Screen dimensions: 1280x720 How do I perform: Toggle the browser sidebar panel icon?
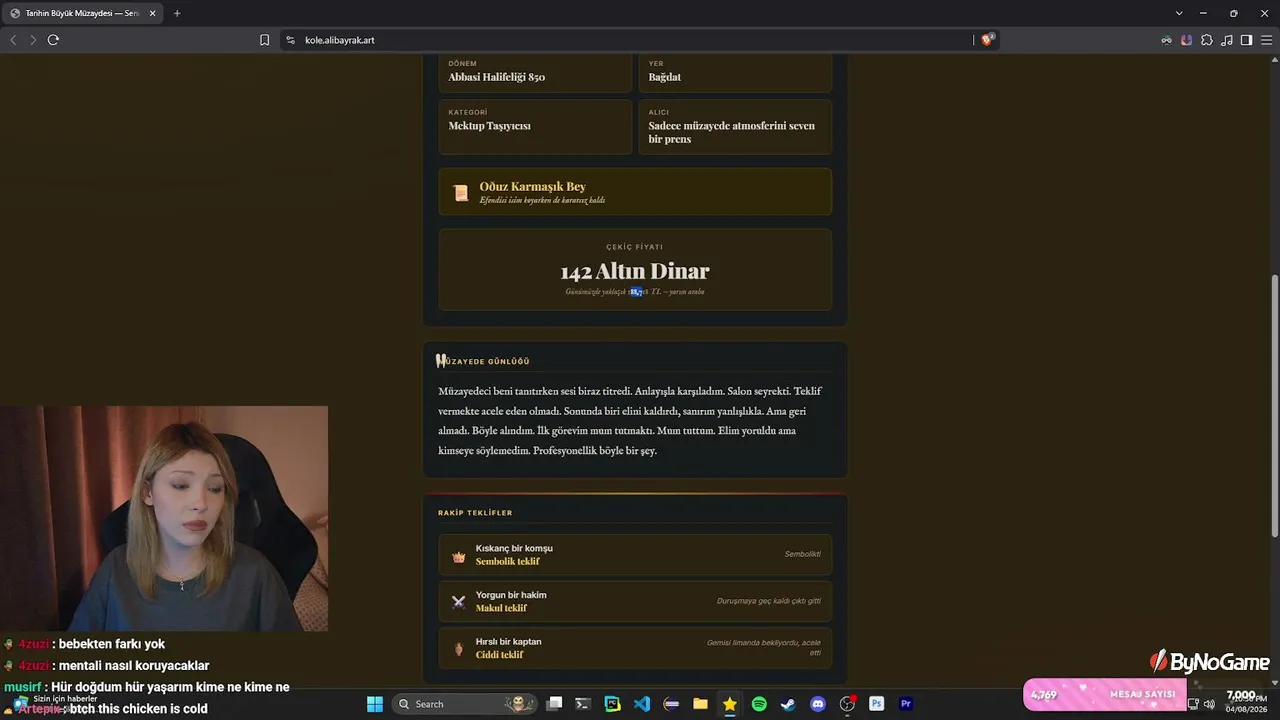1246,40
